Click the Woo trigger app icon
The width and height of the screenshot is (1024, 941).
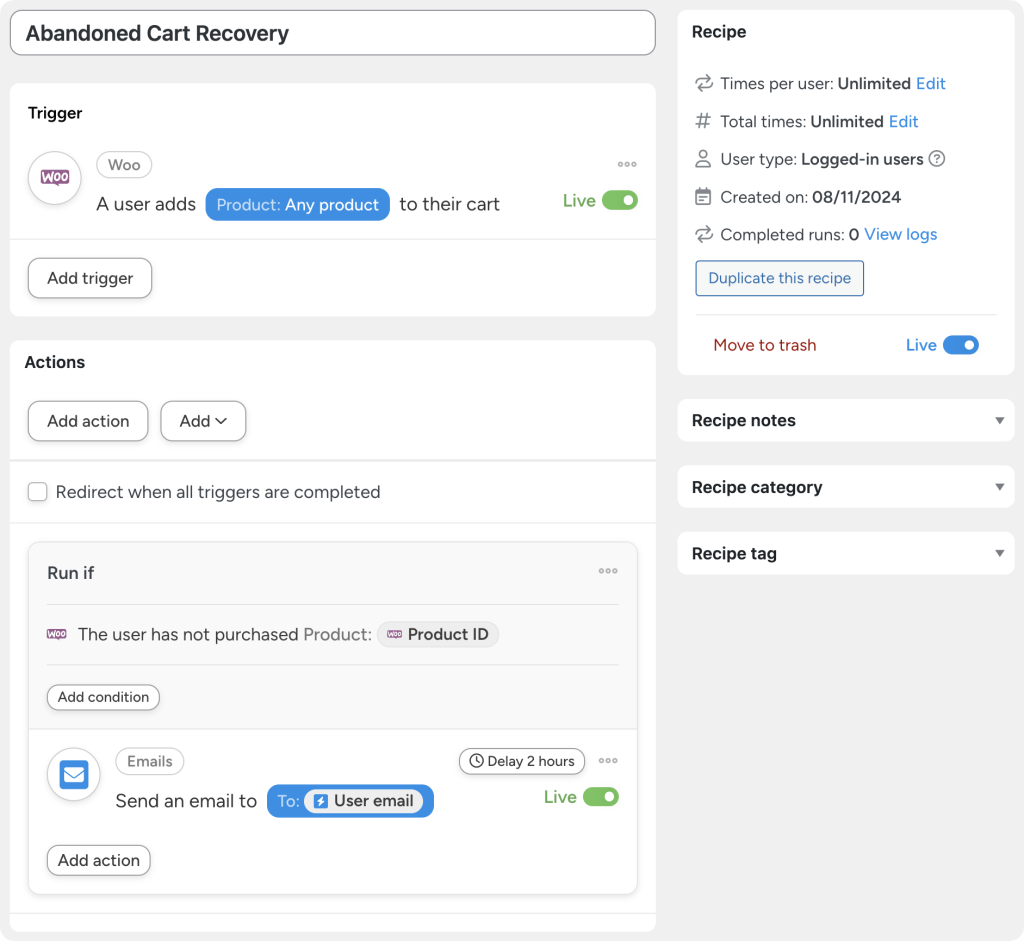(x=53, y=178)
